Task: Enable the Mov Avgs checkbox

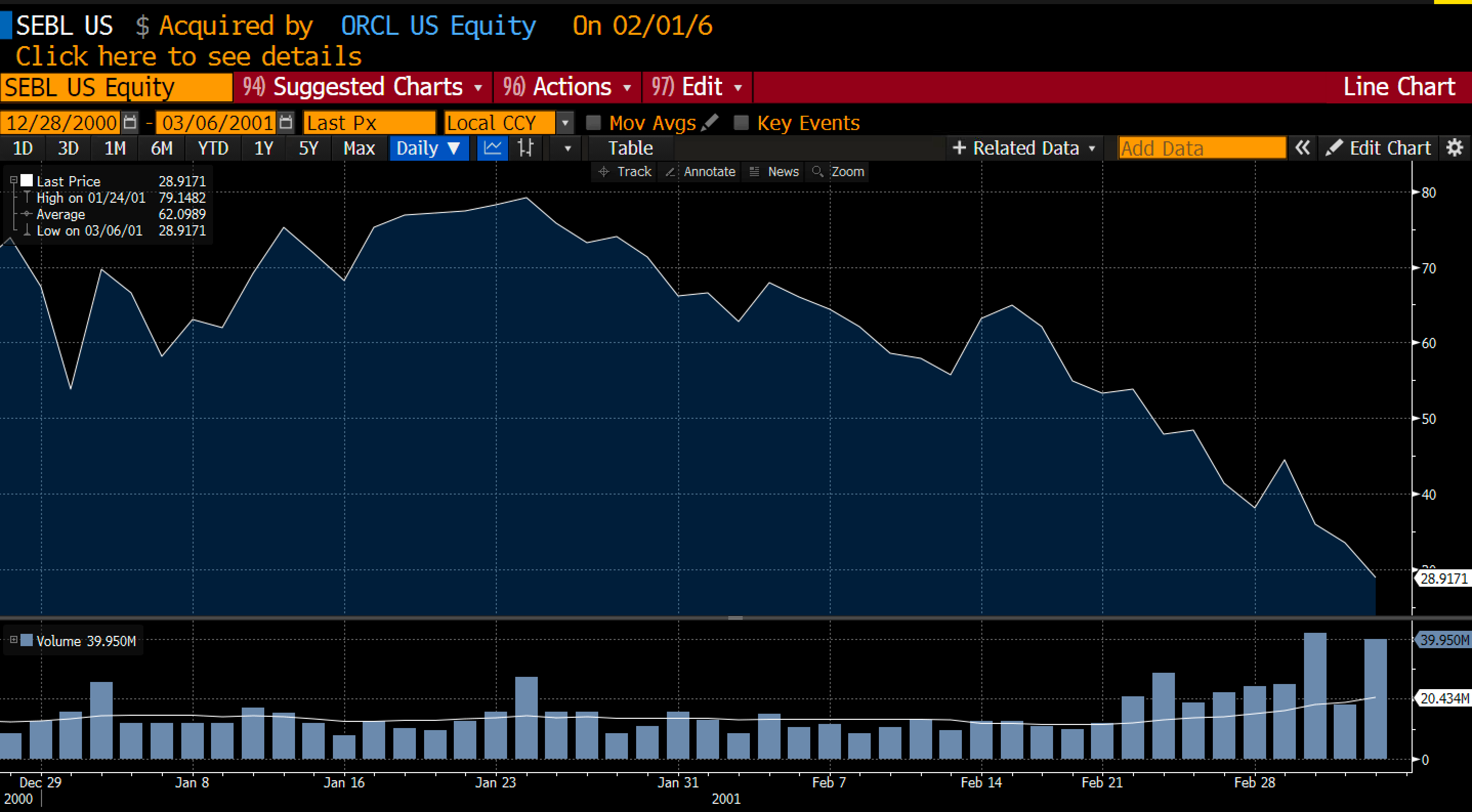Action: (594, 123)
